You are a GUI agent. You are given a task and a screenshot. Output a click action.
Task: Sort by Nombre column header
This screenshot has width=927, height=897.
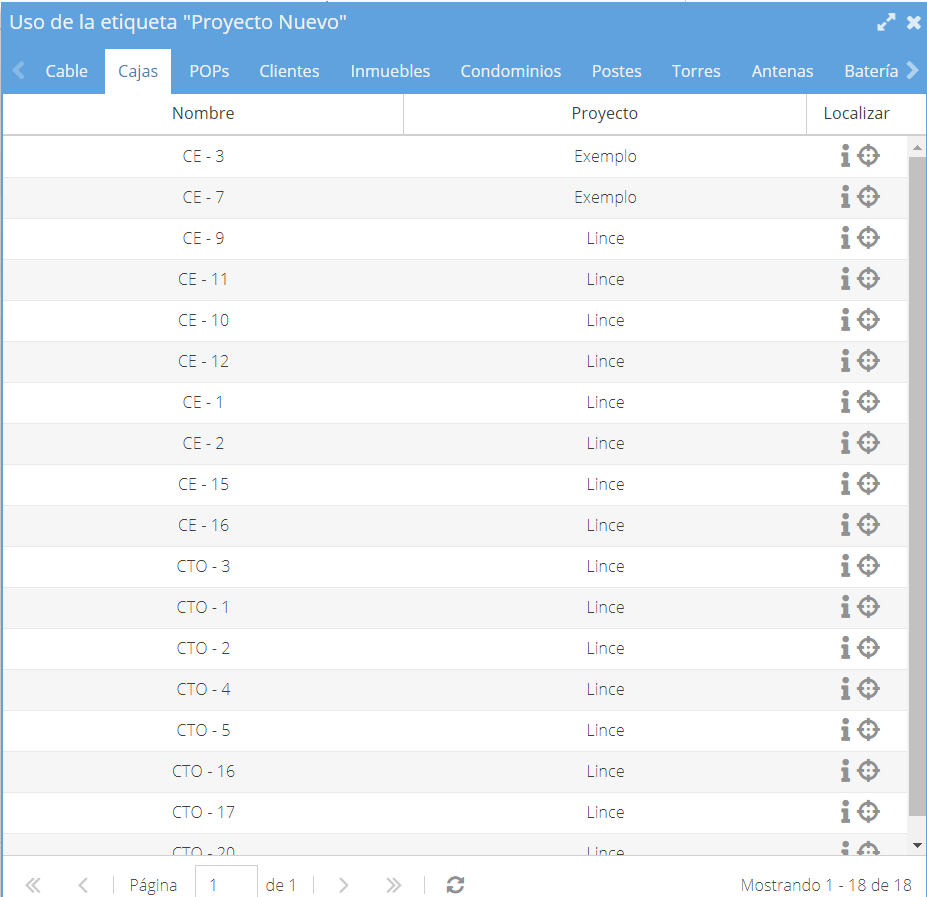coord(203,114)
